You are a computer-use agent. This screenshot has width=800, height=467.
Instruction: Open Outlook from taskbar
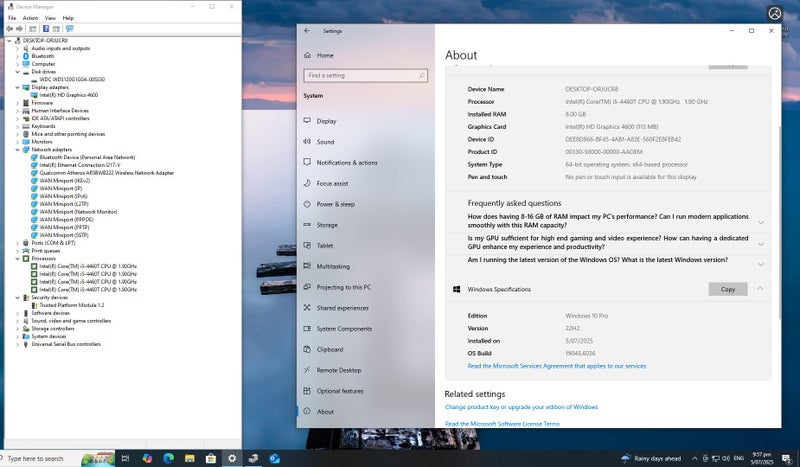pyautogui.click(x=274, y=458)
